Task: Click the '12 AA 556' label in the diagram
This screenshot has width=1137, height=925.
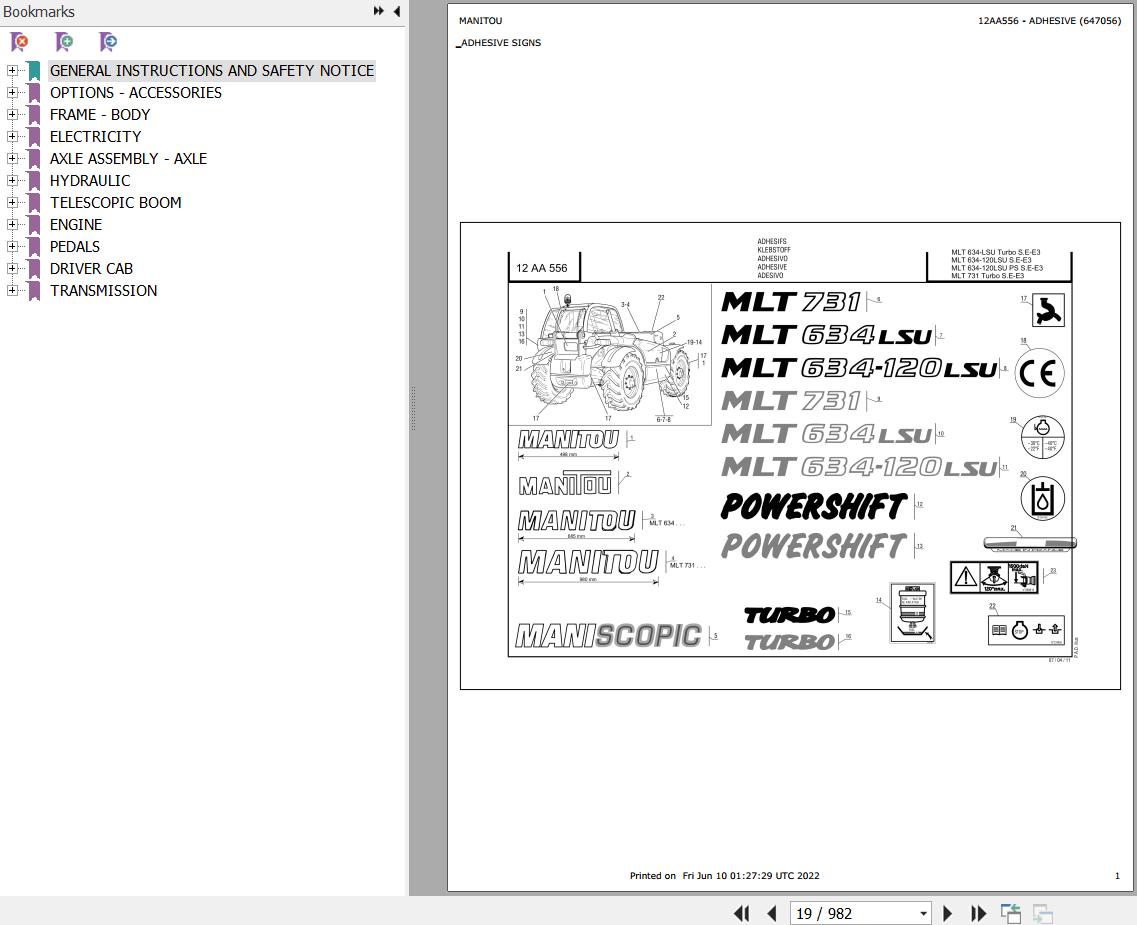Action: coord(542,268)
